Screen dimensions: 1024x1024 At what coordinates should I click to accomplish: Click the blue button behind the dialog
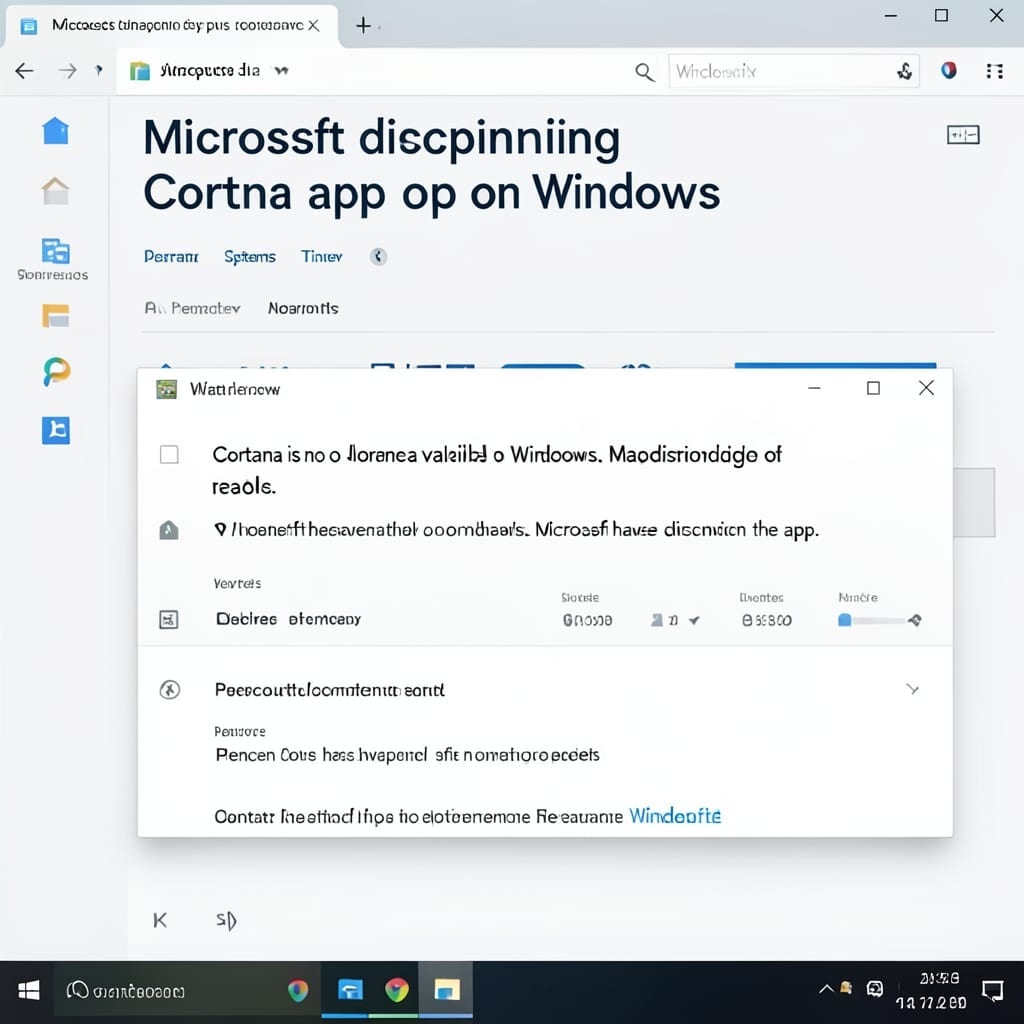point(835,365)
